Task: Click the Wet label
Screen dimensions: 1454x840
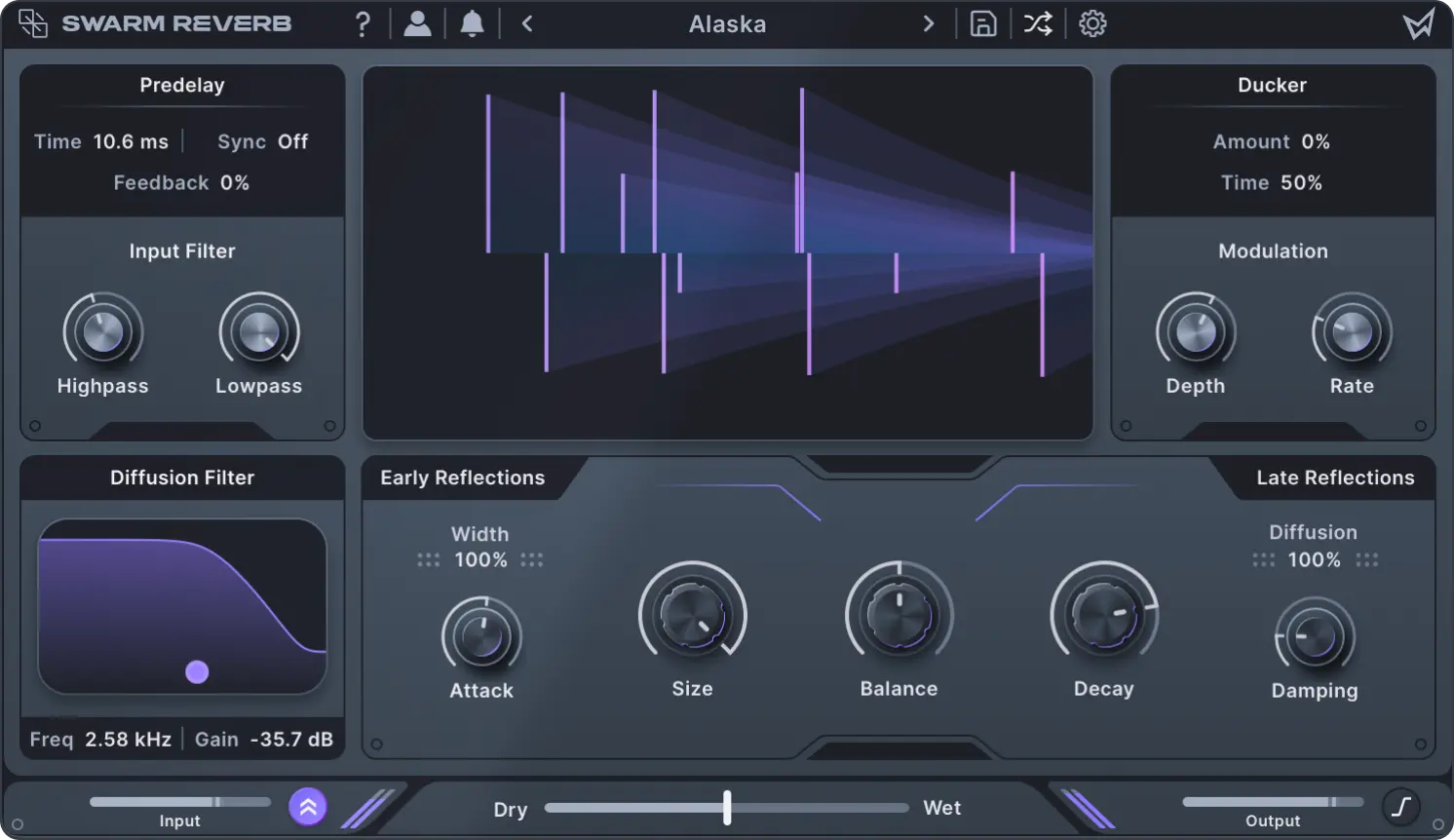Action: (942, 807)
